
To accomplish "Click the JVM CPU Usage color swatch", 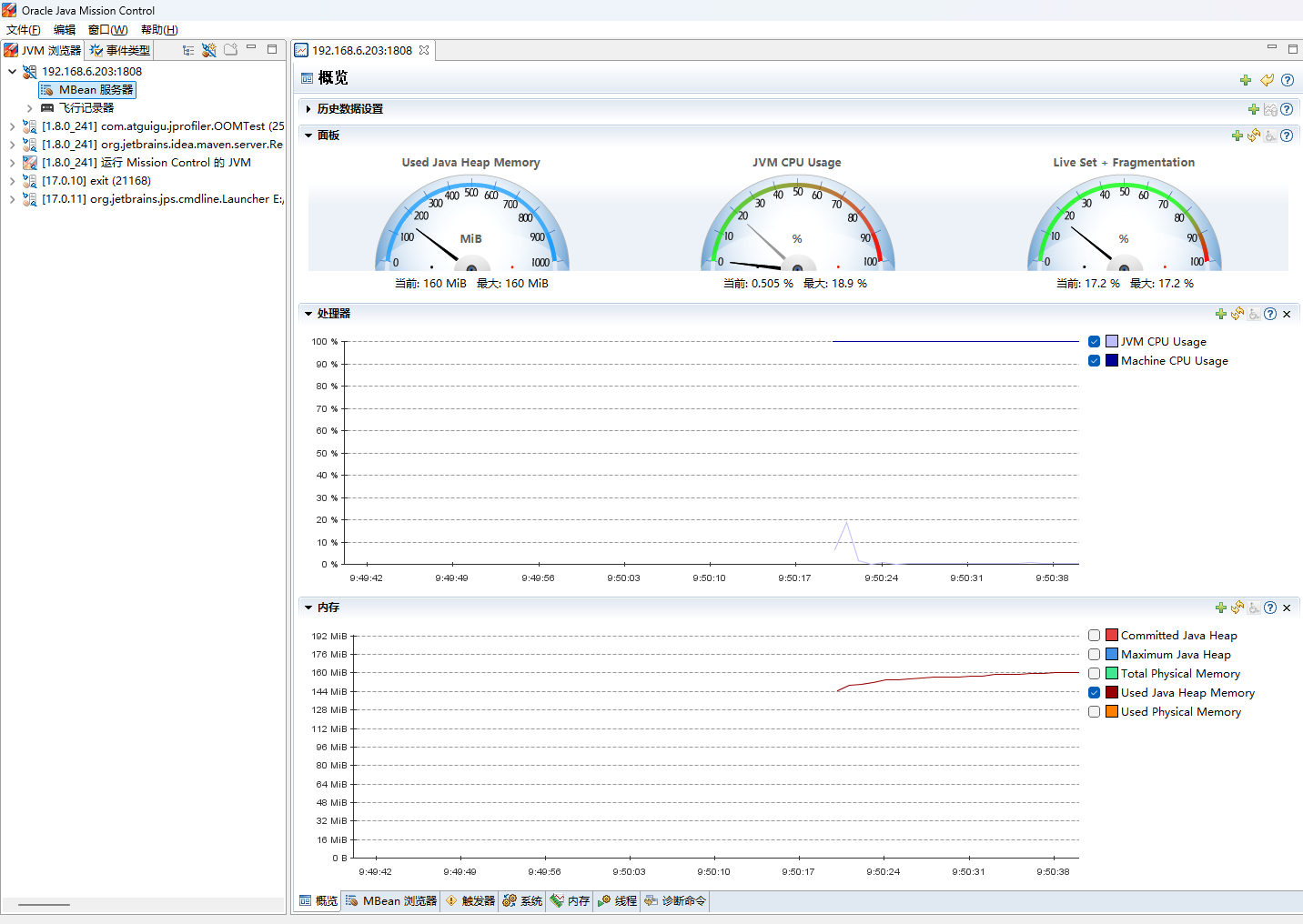I will tap(1112, 342).
